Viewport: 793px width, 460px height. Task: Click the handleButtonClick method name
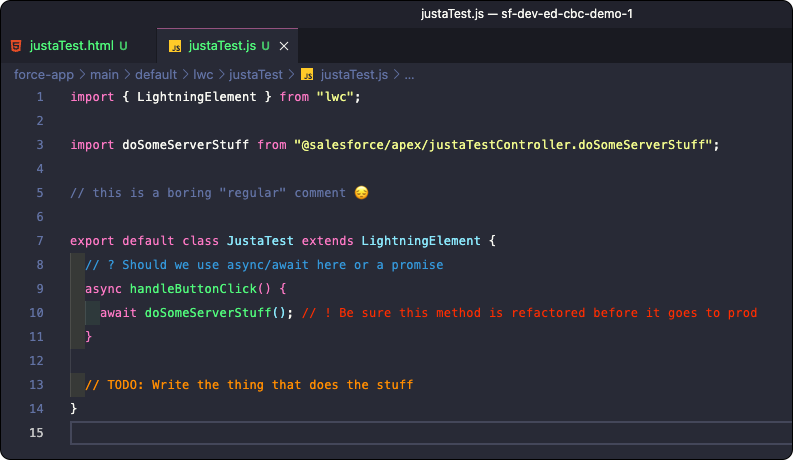point(193,289)
